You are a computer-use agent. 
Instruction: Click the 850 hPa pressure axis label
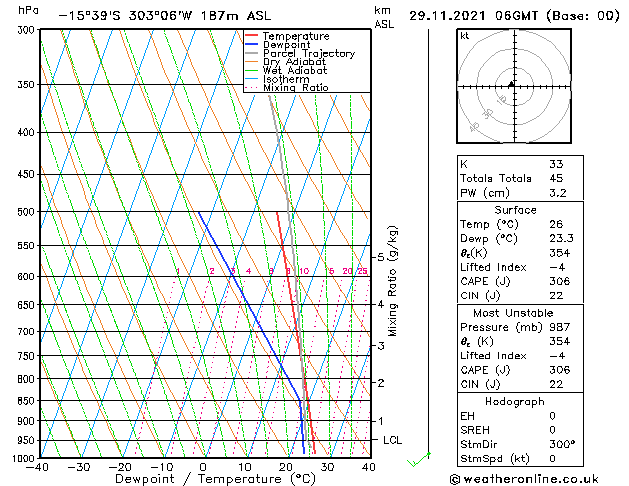(26, 401)
